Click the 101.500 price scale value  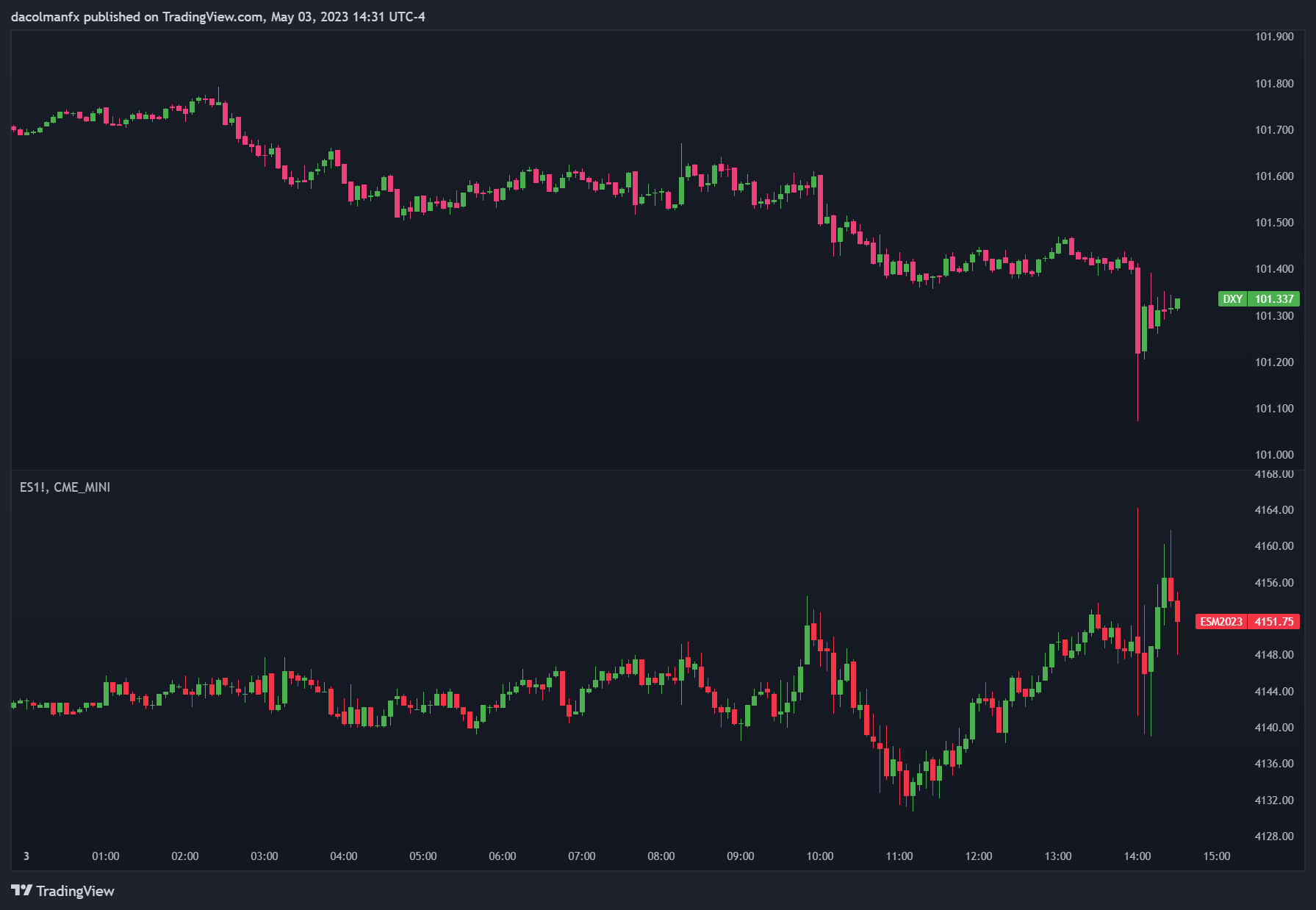tap(1274, 223)
